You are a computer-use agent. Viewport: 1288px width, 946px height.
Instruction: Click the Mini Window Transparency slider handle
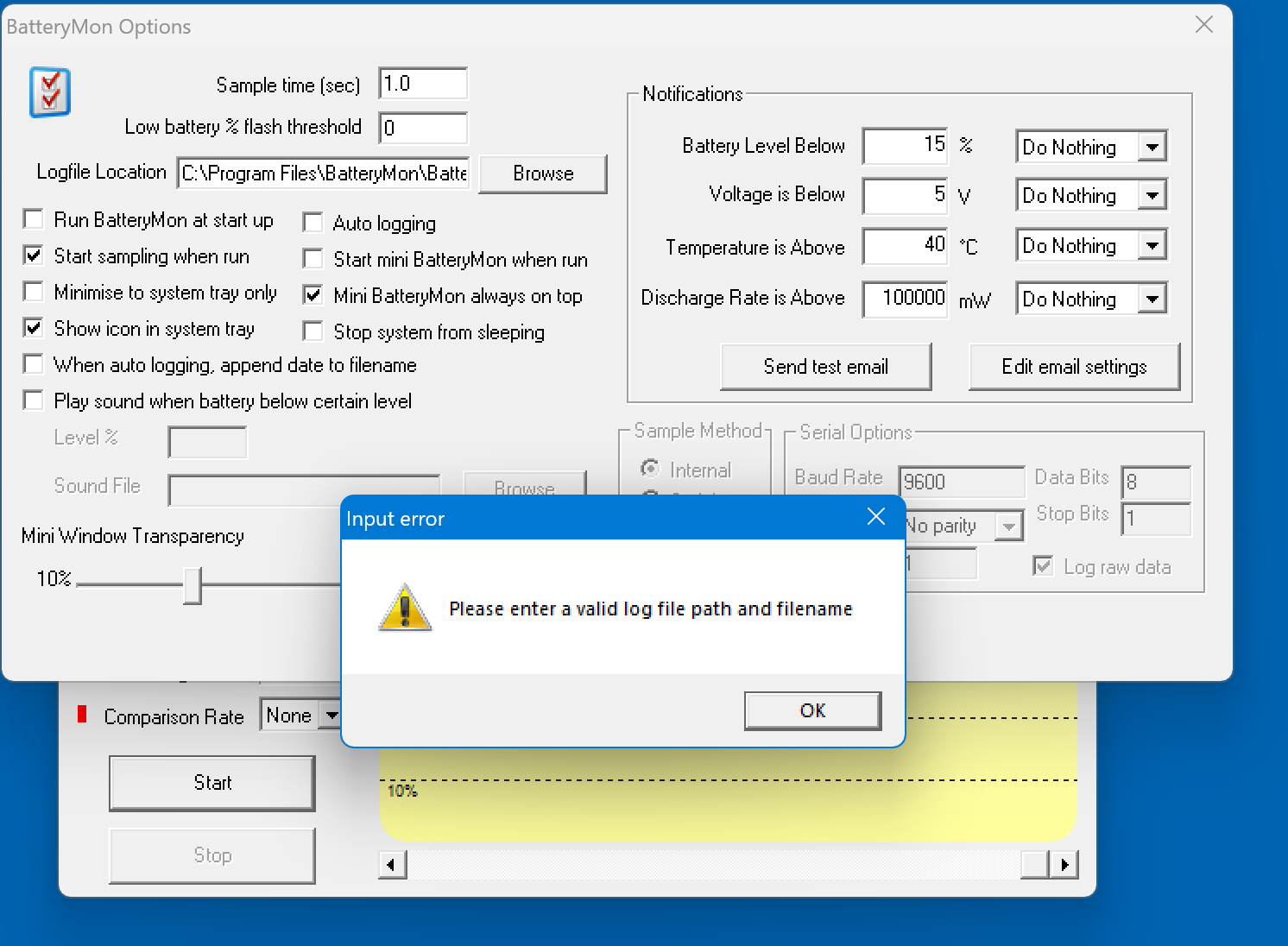[193, 585]
